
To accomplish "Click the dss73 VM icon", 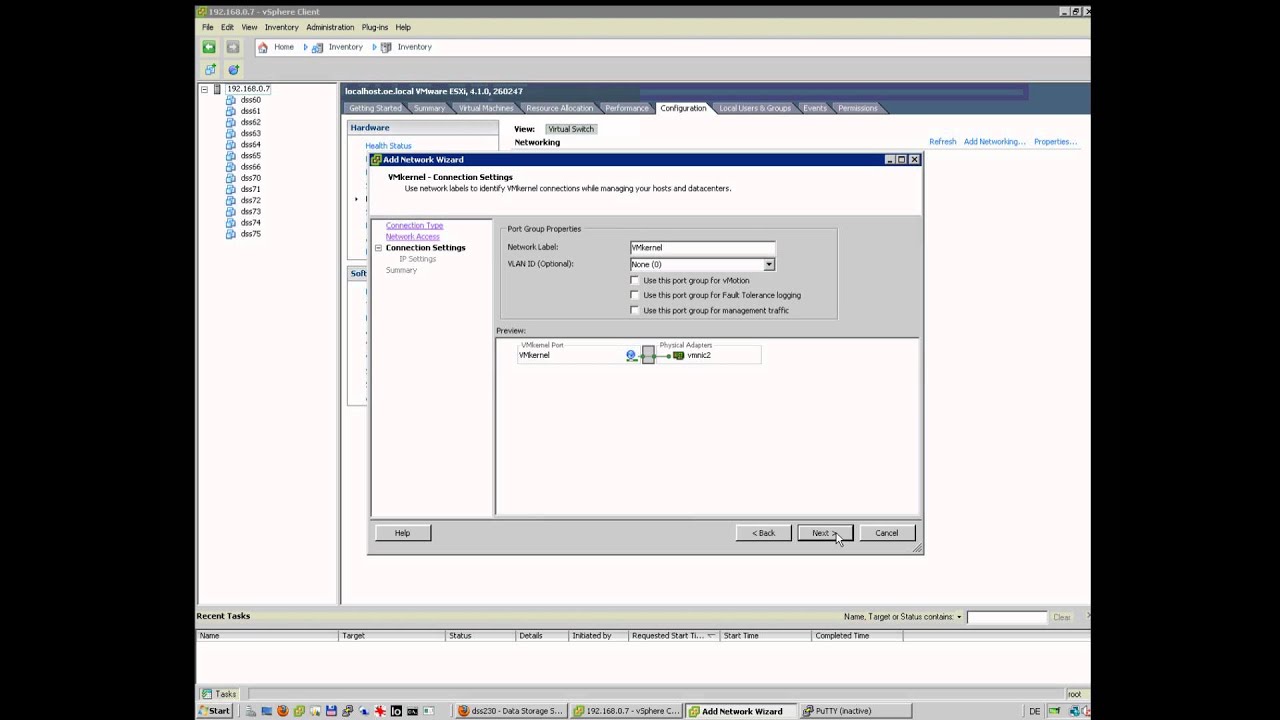I will pyautogui.click(x=231, y=212).
